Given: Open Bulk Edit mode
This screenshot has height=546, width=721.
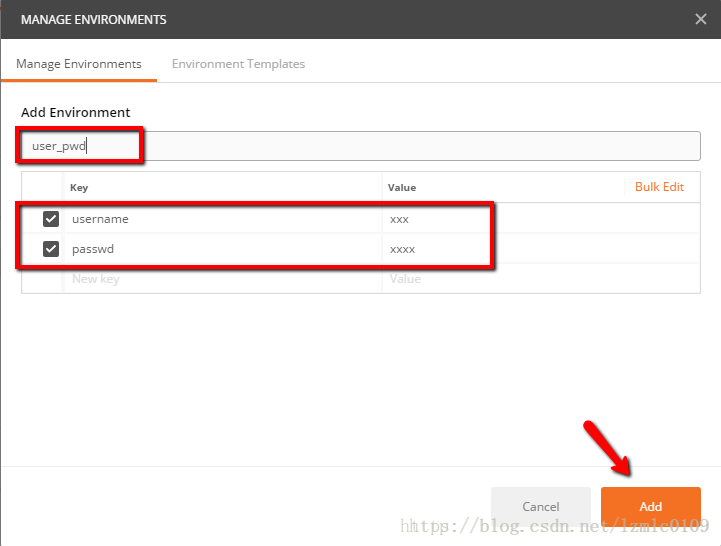Looking at the screenshot, I should point(659,187).
